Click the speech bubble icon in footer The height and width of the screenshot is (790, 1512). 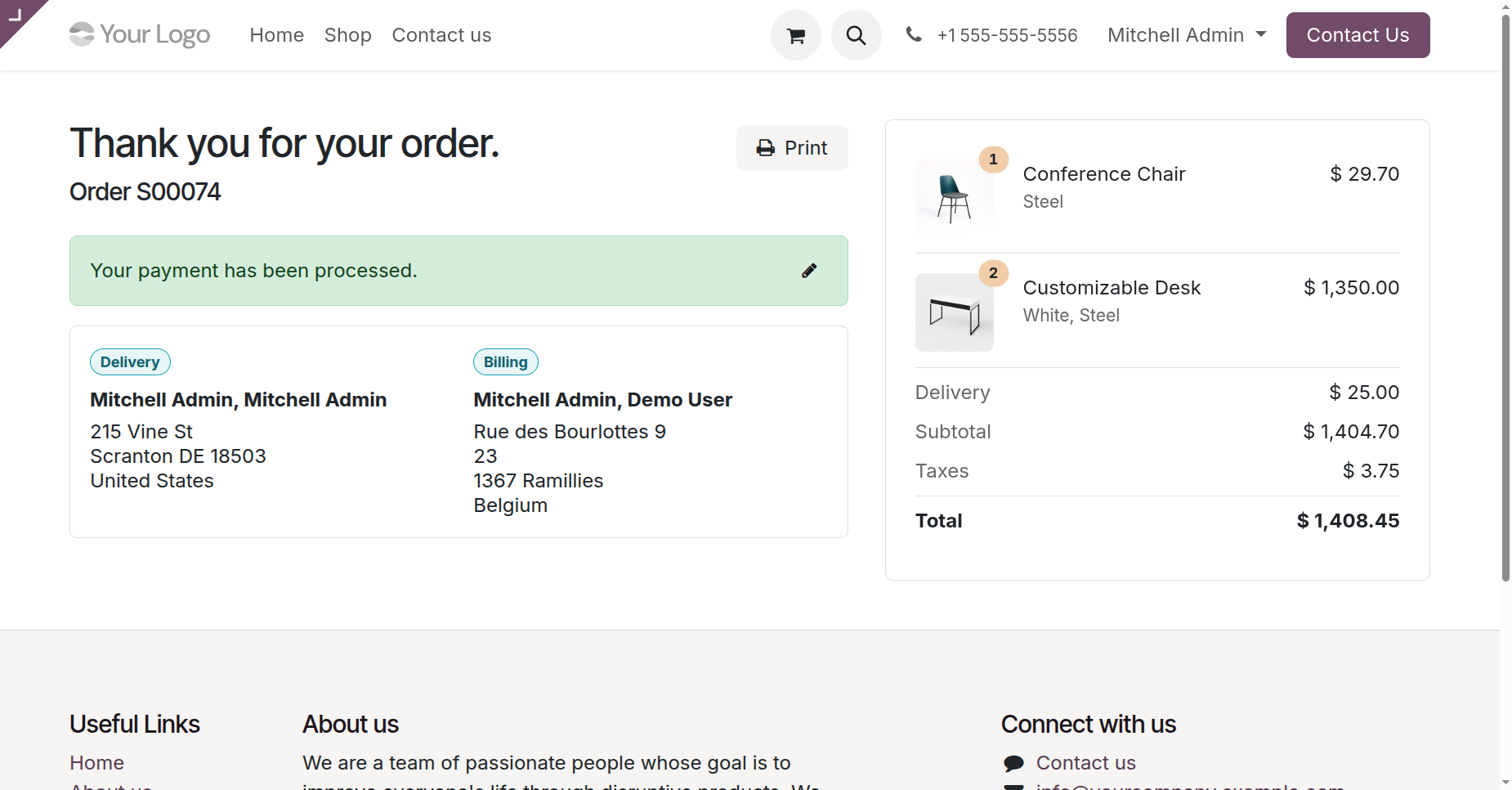tap(1013, 763)
